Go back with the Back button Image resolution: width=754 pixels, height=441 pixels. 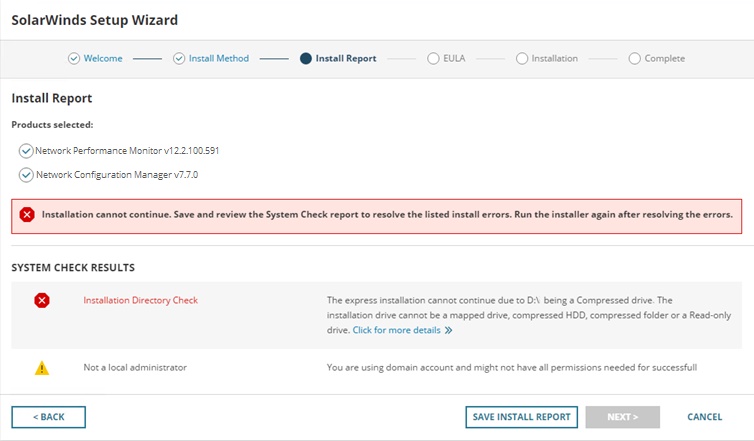pyautogui.click(x=48, y=417)
